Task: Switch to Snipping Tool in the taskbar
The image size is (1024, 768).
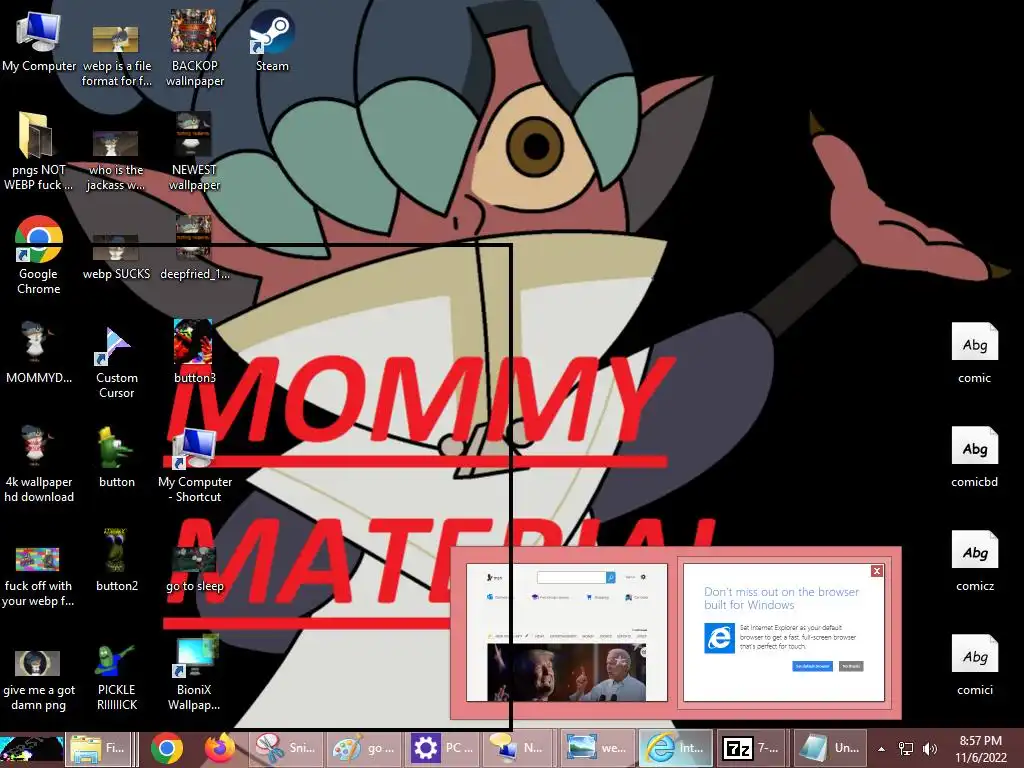Action: pyautogui.click(x=285, y=748)
